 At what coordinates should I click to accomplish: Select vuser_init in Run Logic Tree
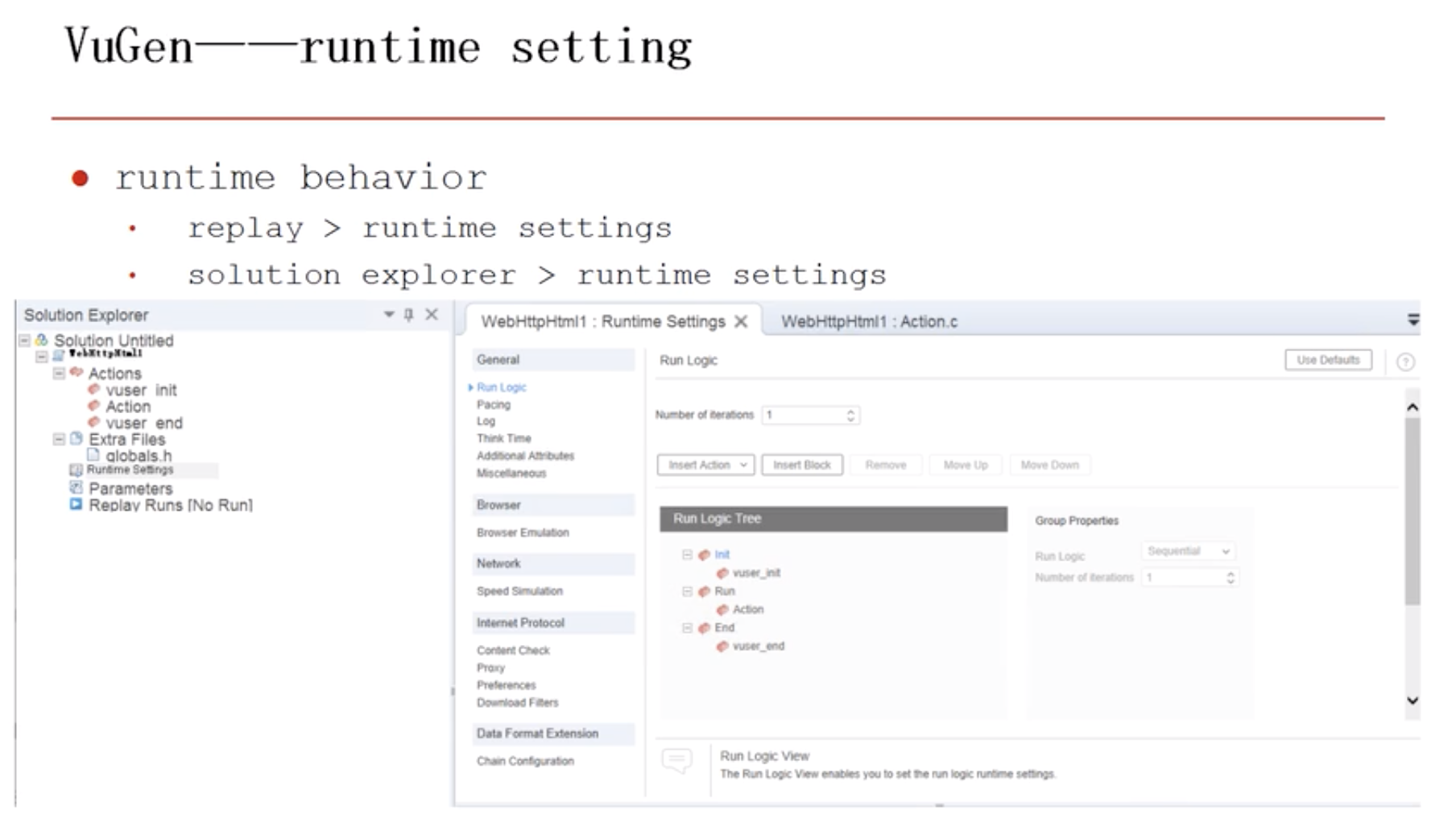tap(756, 573)
